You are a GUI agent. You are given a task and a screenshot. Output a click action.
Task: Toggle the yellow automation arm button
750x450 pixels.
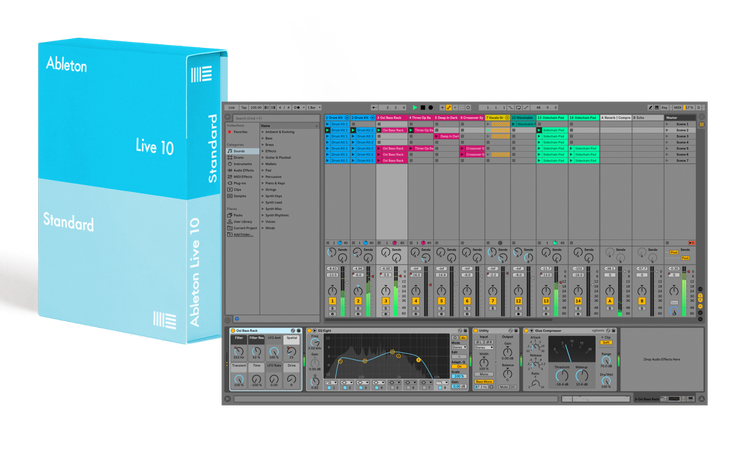click(x=449, y=108)
